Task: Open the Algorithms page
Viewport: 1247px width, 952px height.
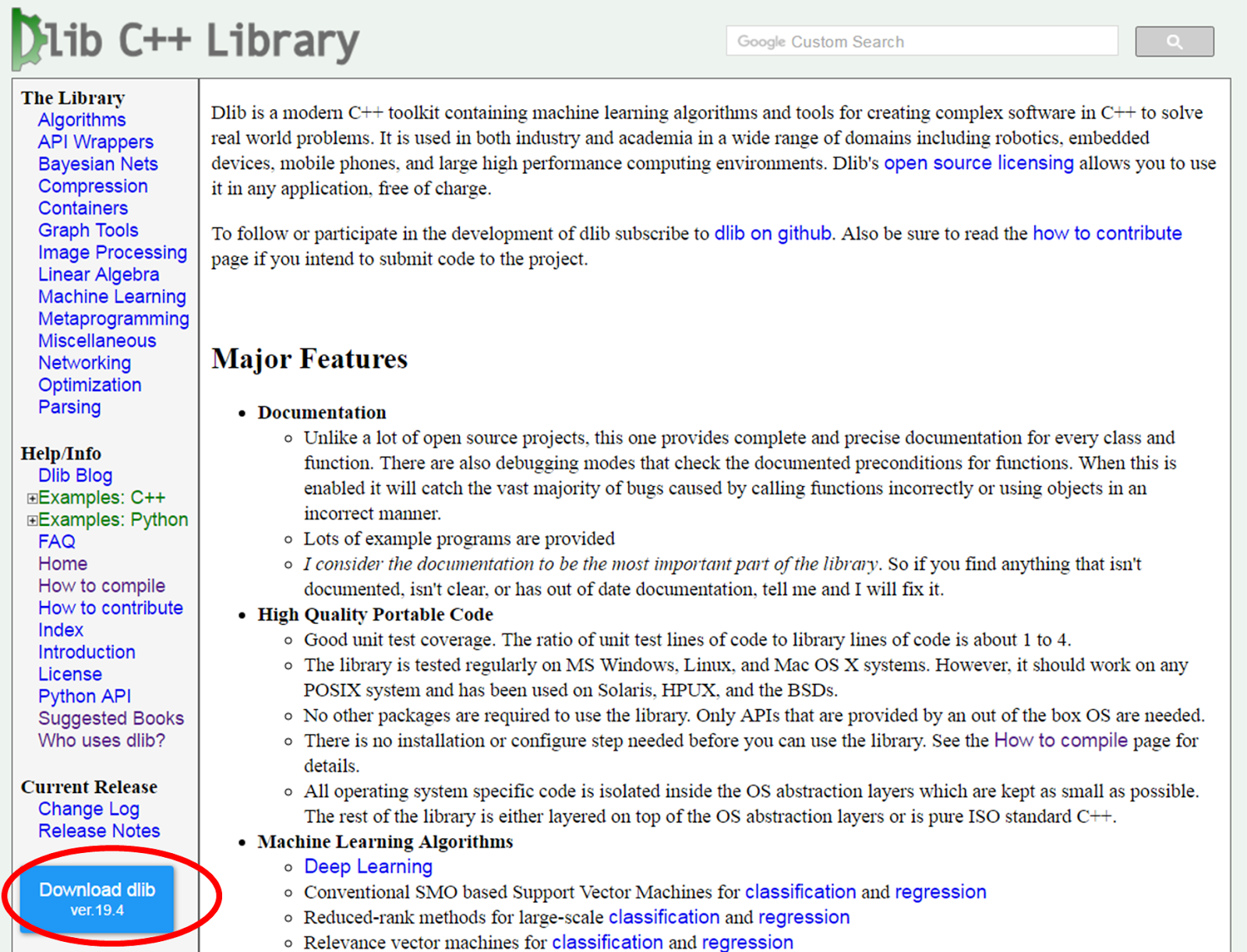Action: 81,119
